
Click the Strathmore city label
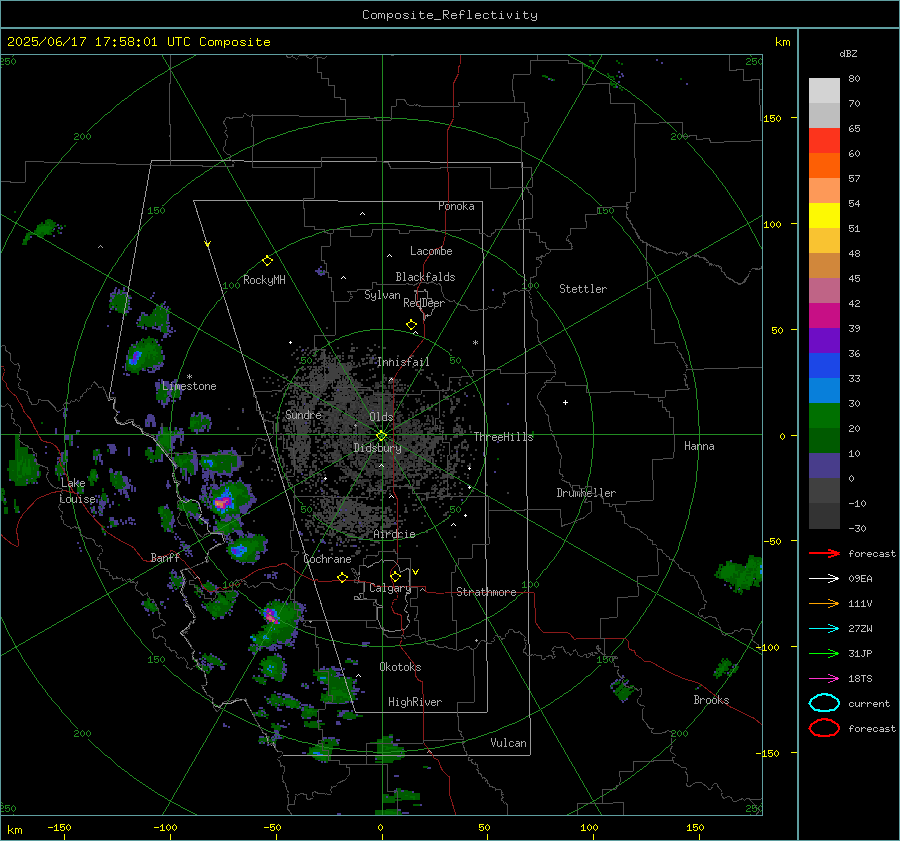486,592
